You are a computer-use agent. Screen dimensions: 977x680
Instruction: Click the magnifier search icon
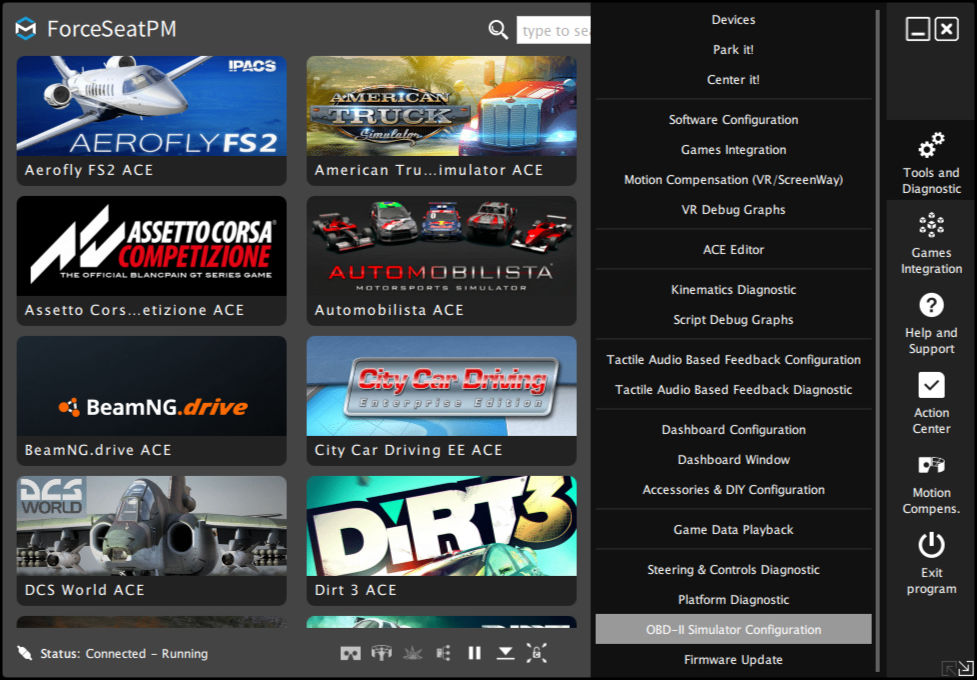498,29
